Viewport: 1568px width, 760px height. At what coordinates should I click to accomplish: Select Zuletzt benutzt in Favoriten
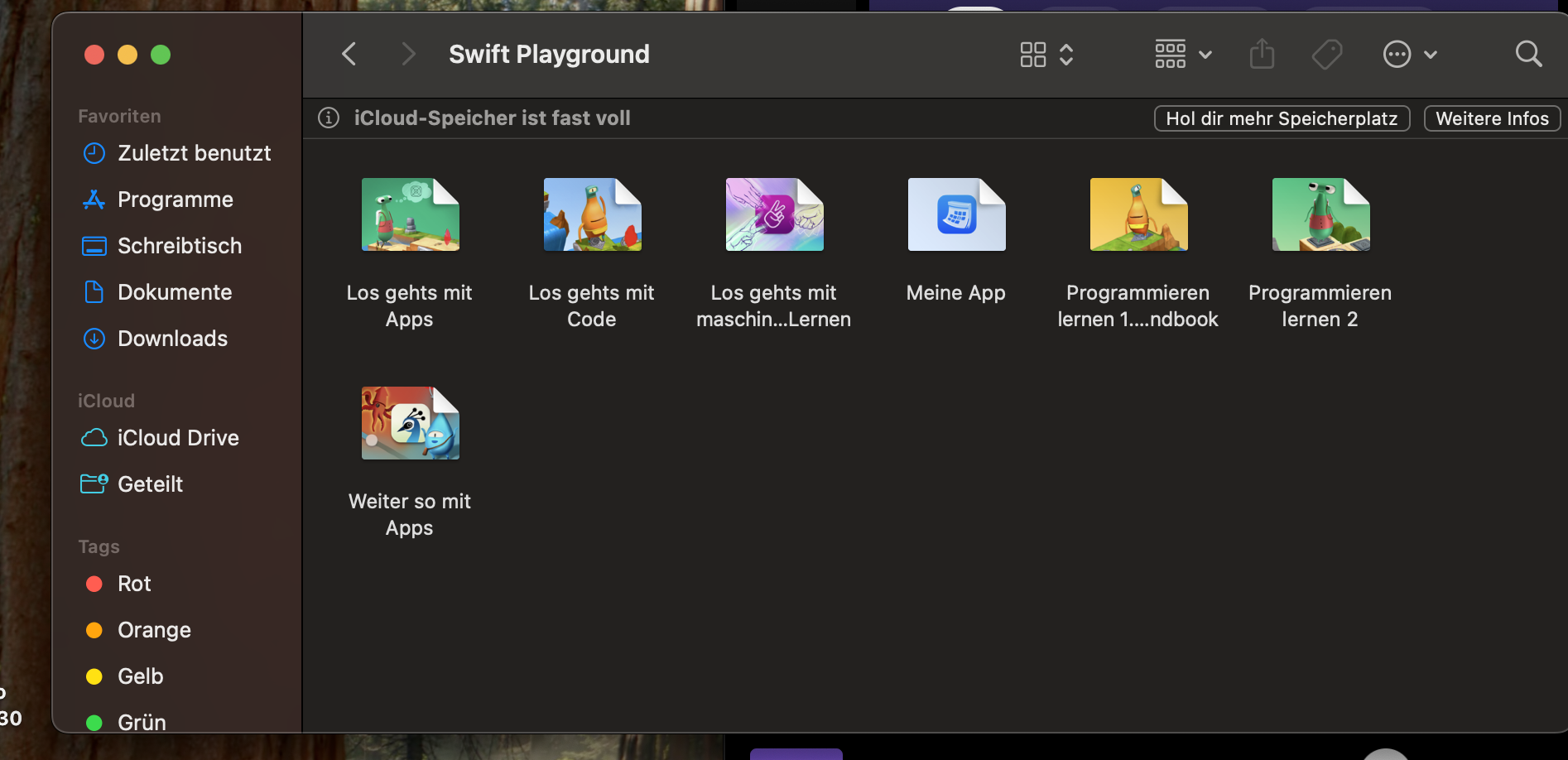(x=194, y=153)
